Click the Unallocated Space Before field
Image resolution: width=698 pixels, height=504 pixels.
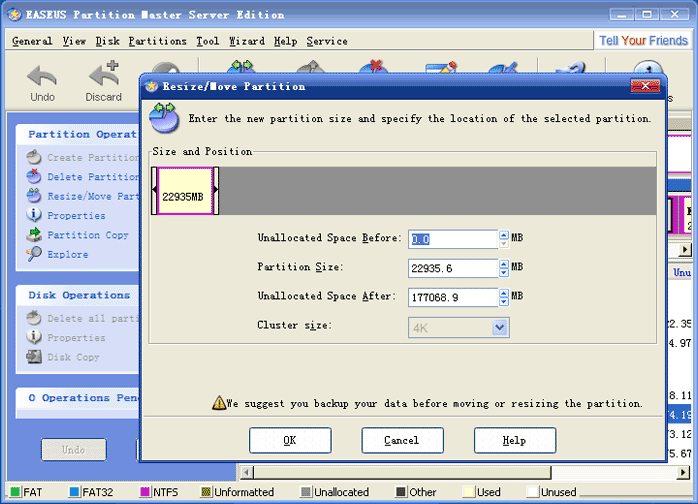point(453,239)
